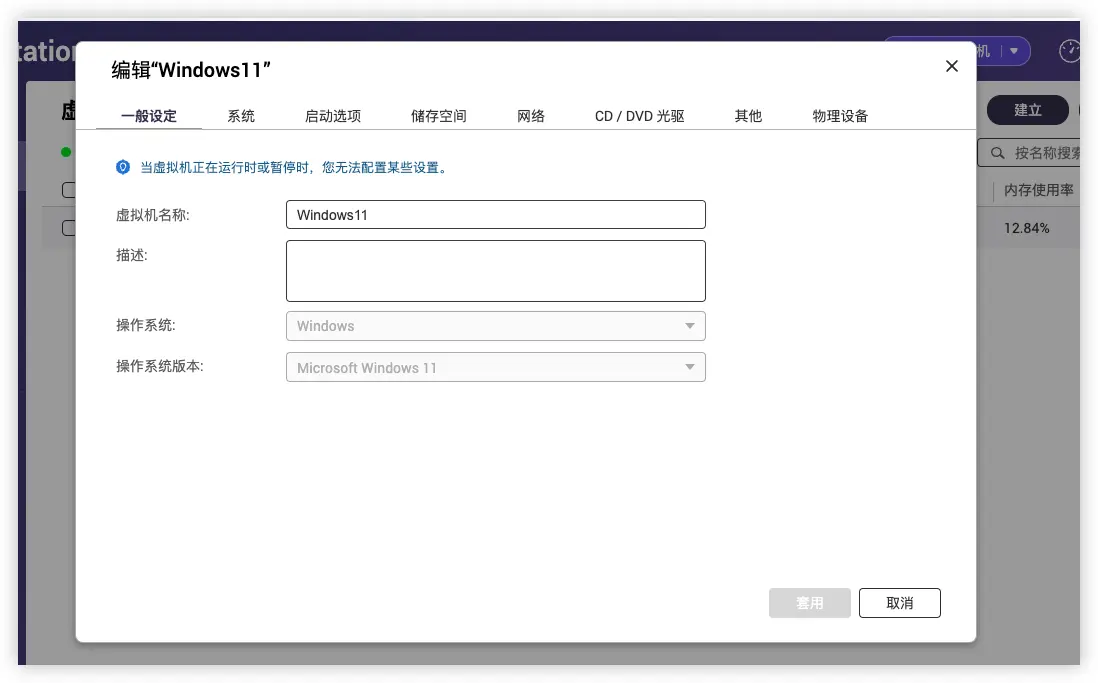1098x683 pixels.
Task: Go to the 储存空间 tab
Action: point(439,116)
